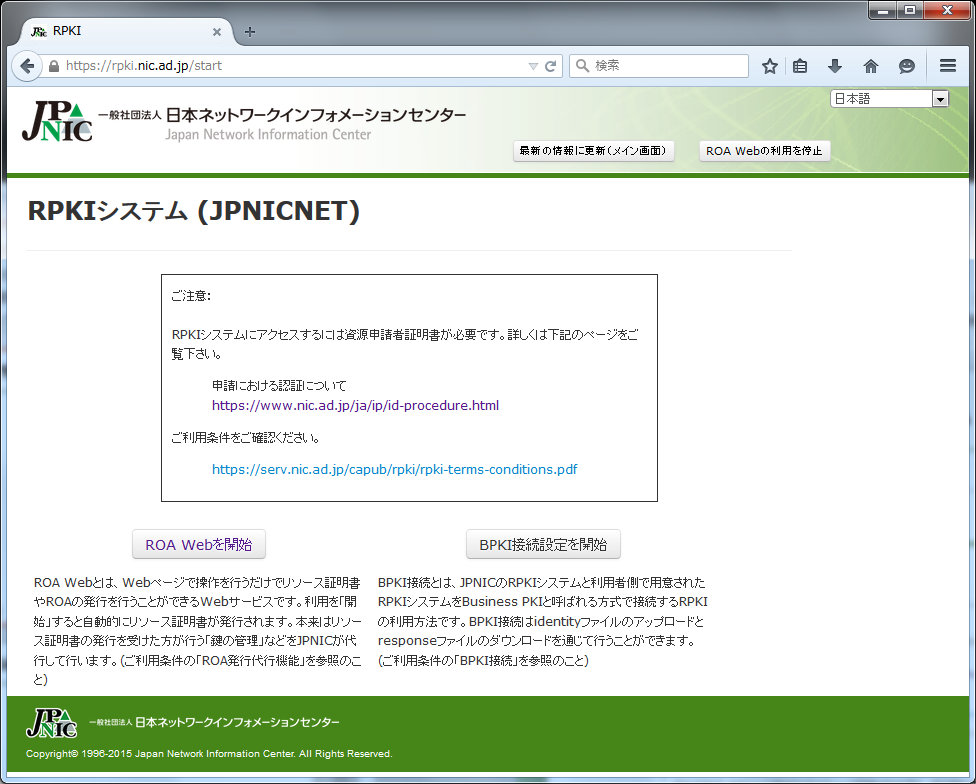Click the footer copyright text
Viewport: 976px width, 784px height.
tap(209, 754)
